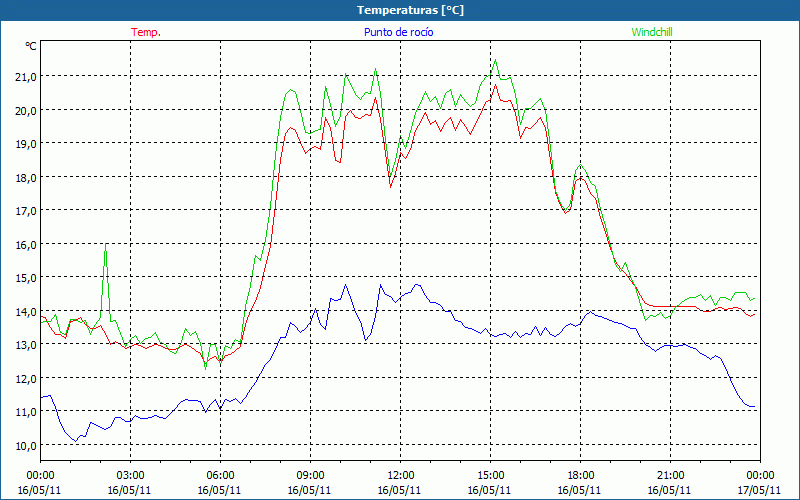Click the 17,0 y-axis value
Viewport: 800px width, 500px height.
point(26,210)
